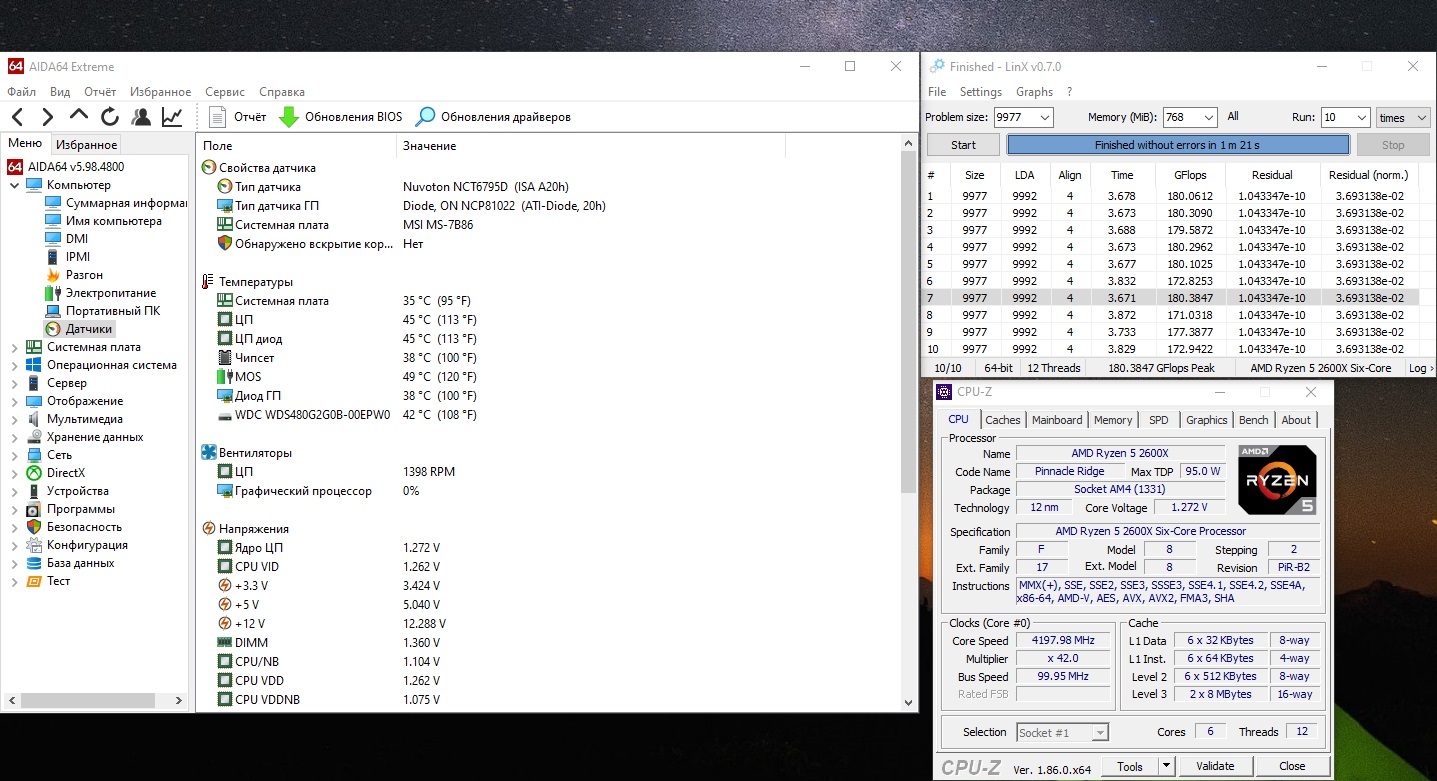
Task: Open the Tools dropdown arrow in CPU-Z
Action: 1165,767
